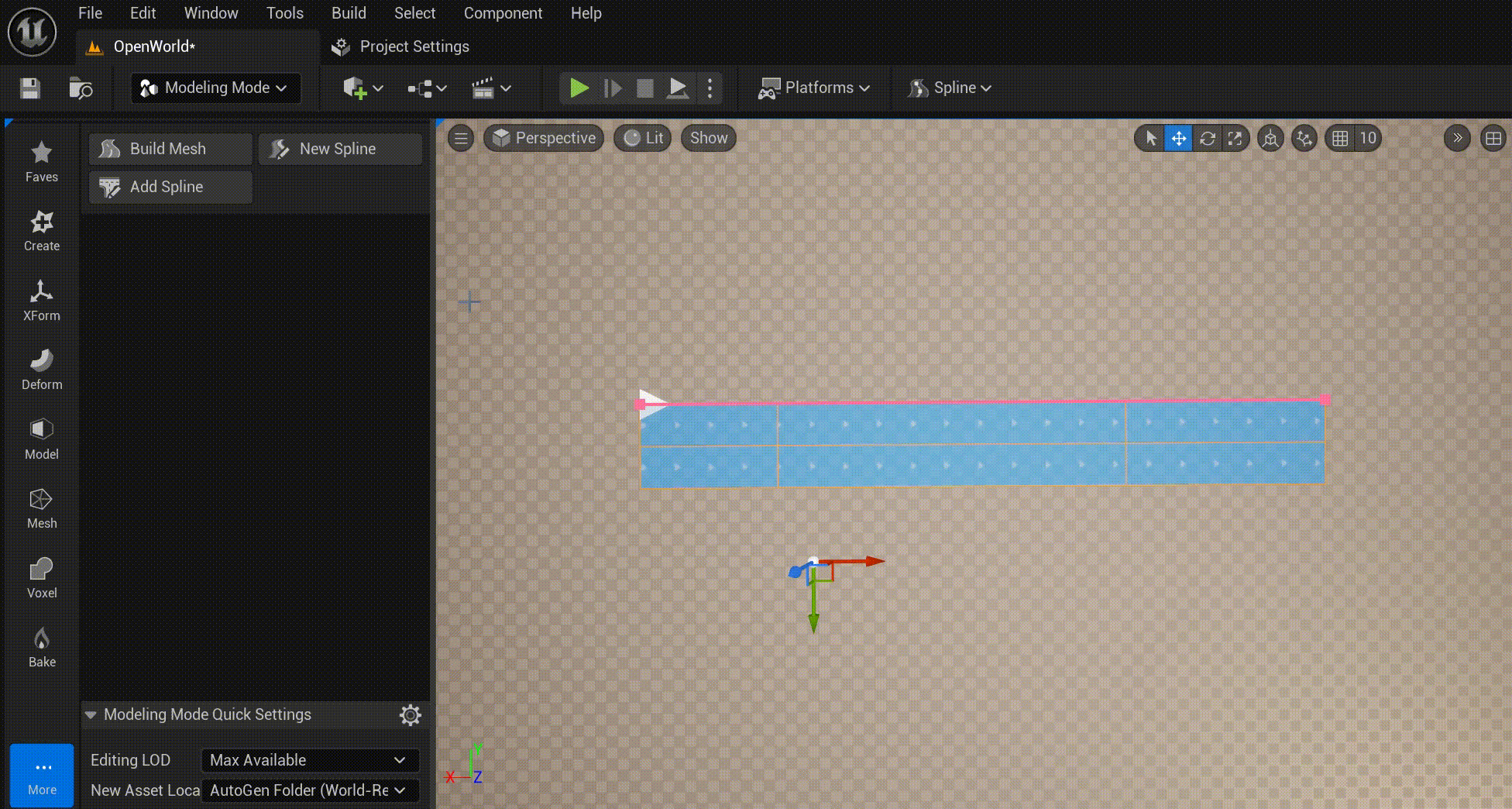Open the viewport options hamburger menu
Image resolution: width=1512 pixels, height=809 pixels.
pyautogui.click(x=461, y=139)
